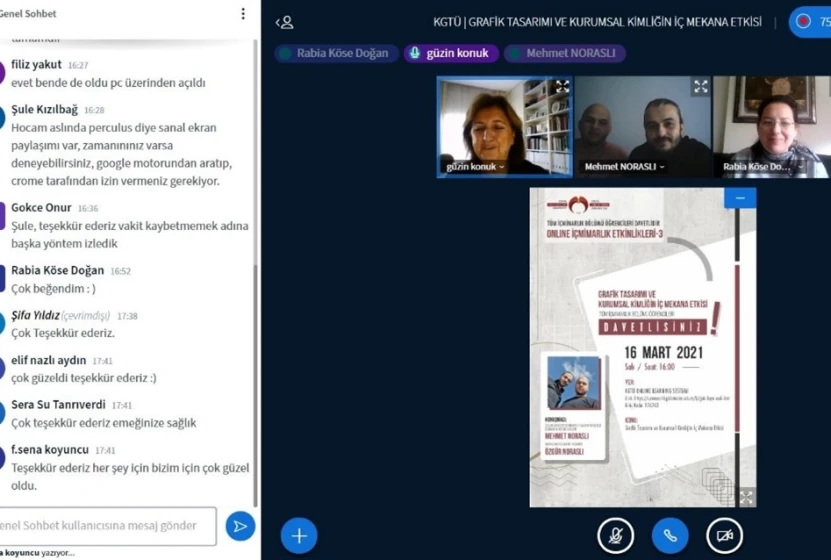
Task: Make güzin konuk's webcam fullscreen
Action: click(562, 87)
